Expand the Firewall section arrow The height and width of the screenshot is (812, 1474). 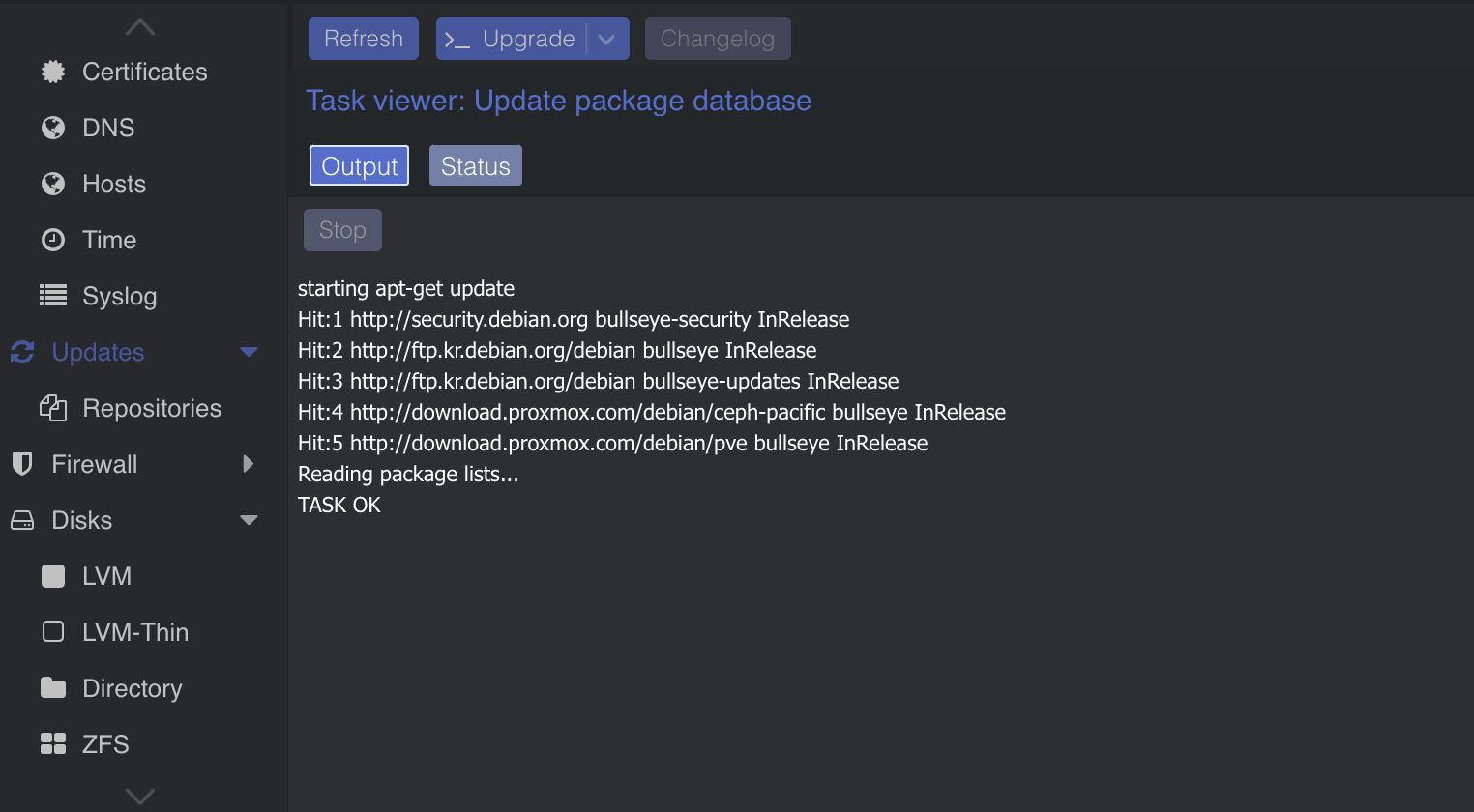click(249, 464)
